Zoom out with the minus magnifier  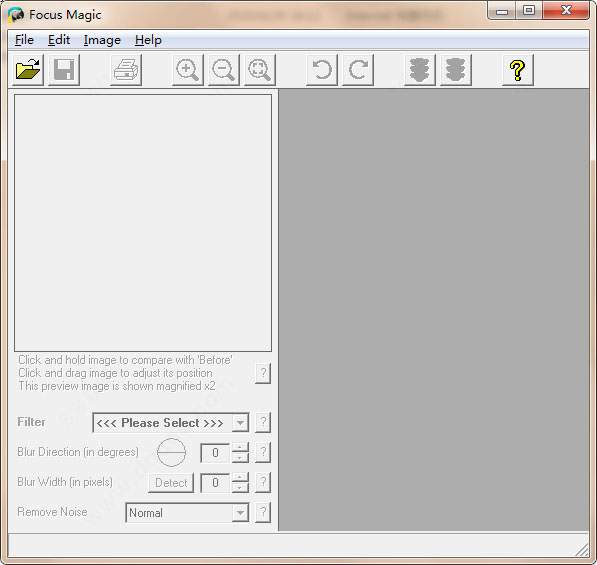[223, 70]
